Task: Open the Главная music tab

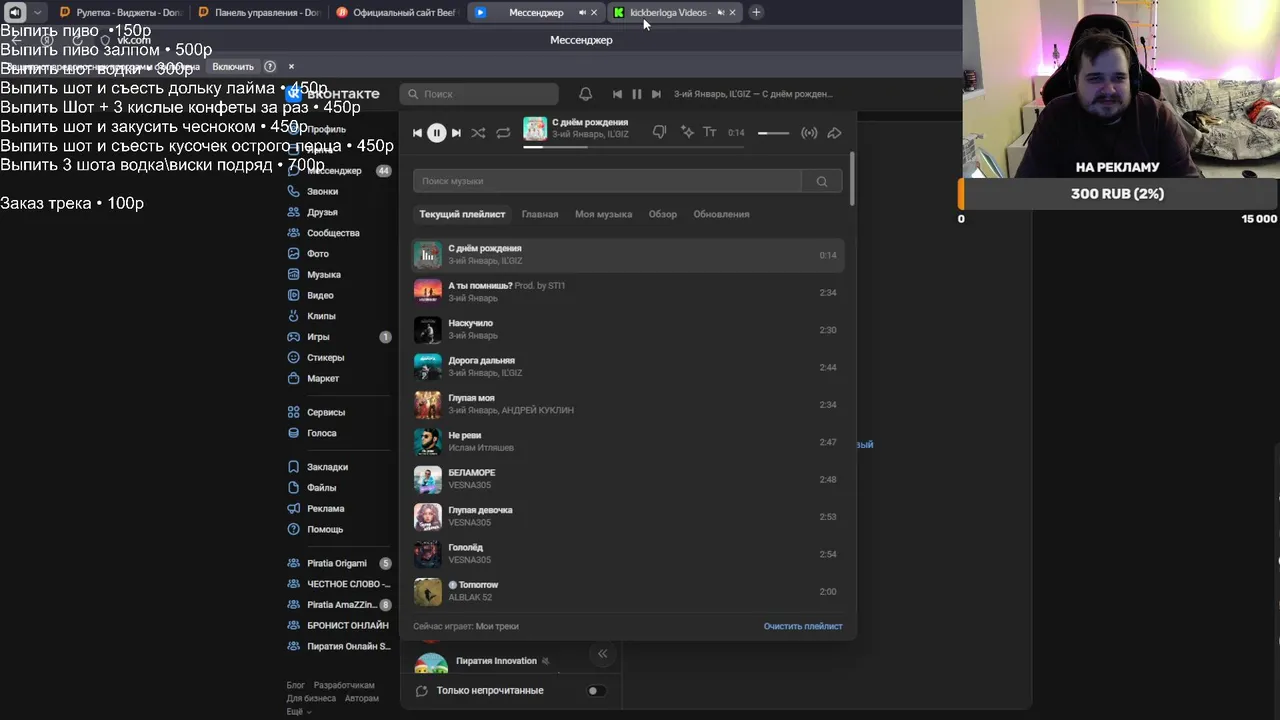Action: (540, 214)
